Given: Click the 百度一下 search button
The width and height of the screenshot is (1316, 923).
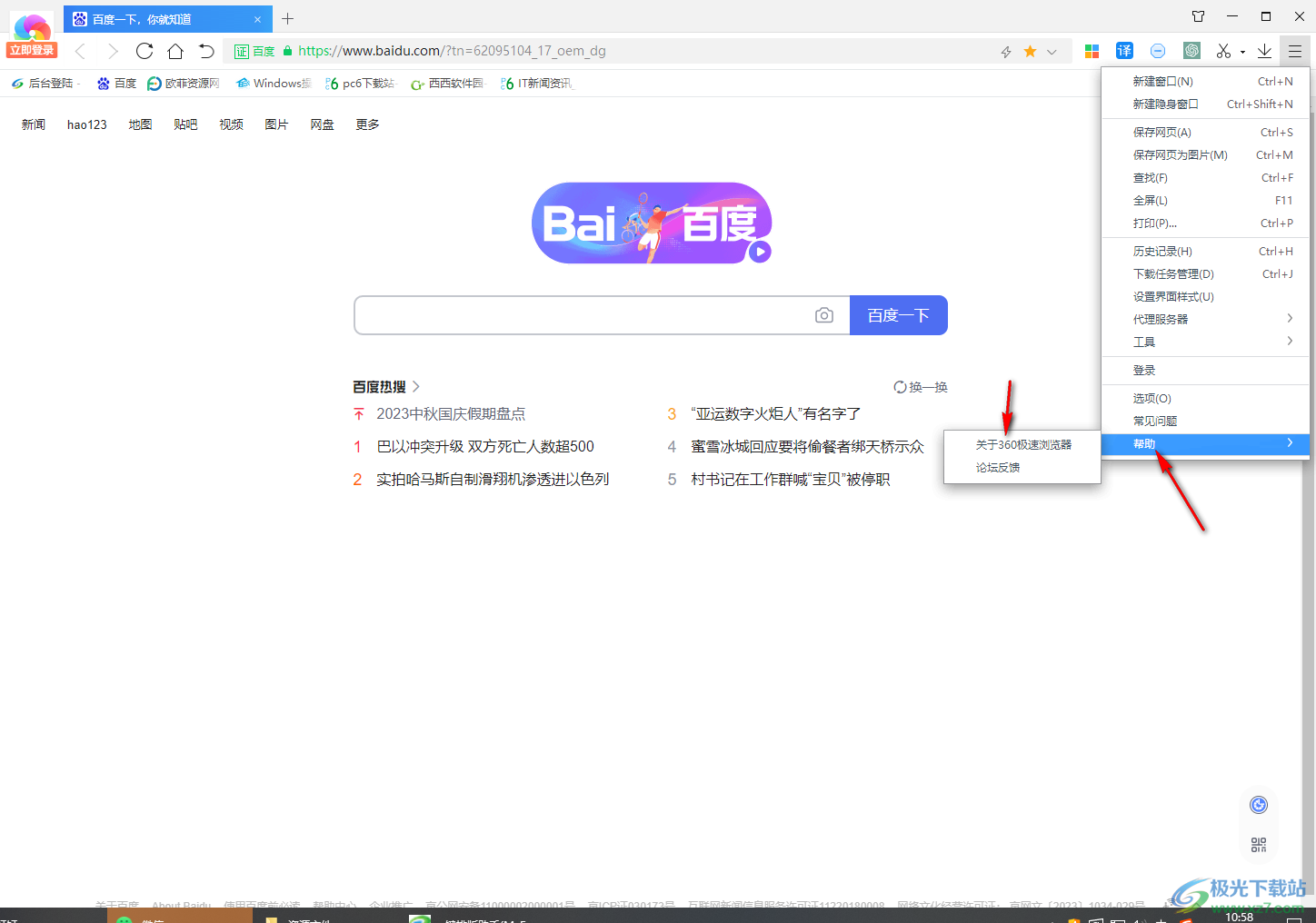Looking at the screenshot, I should (899, 315).
